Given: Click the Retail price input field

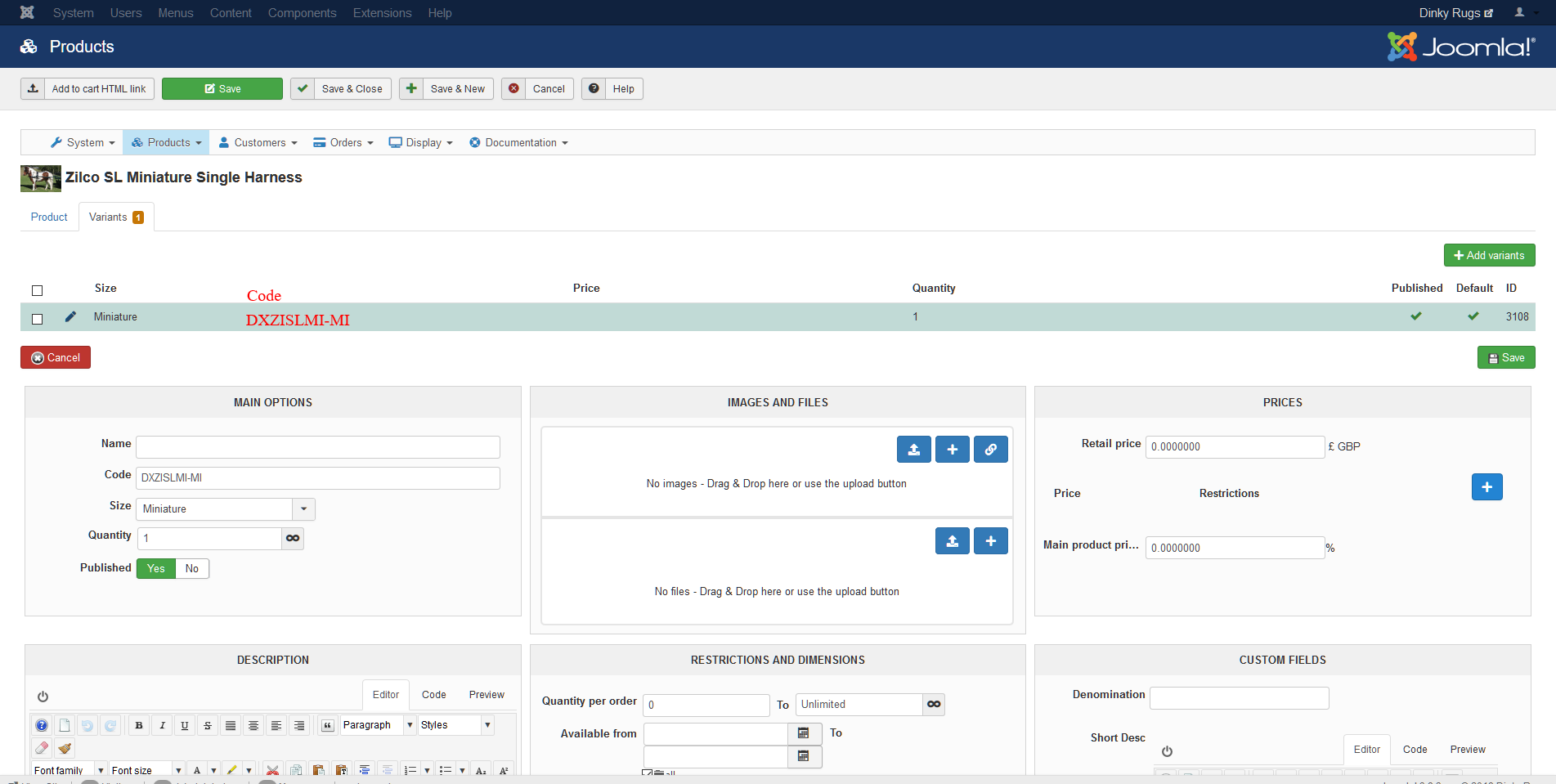Looking at the screenshot, I should (1235, 446).
